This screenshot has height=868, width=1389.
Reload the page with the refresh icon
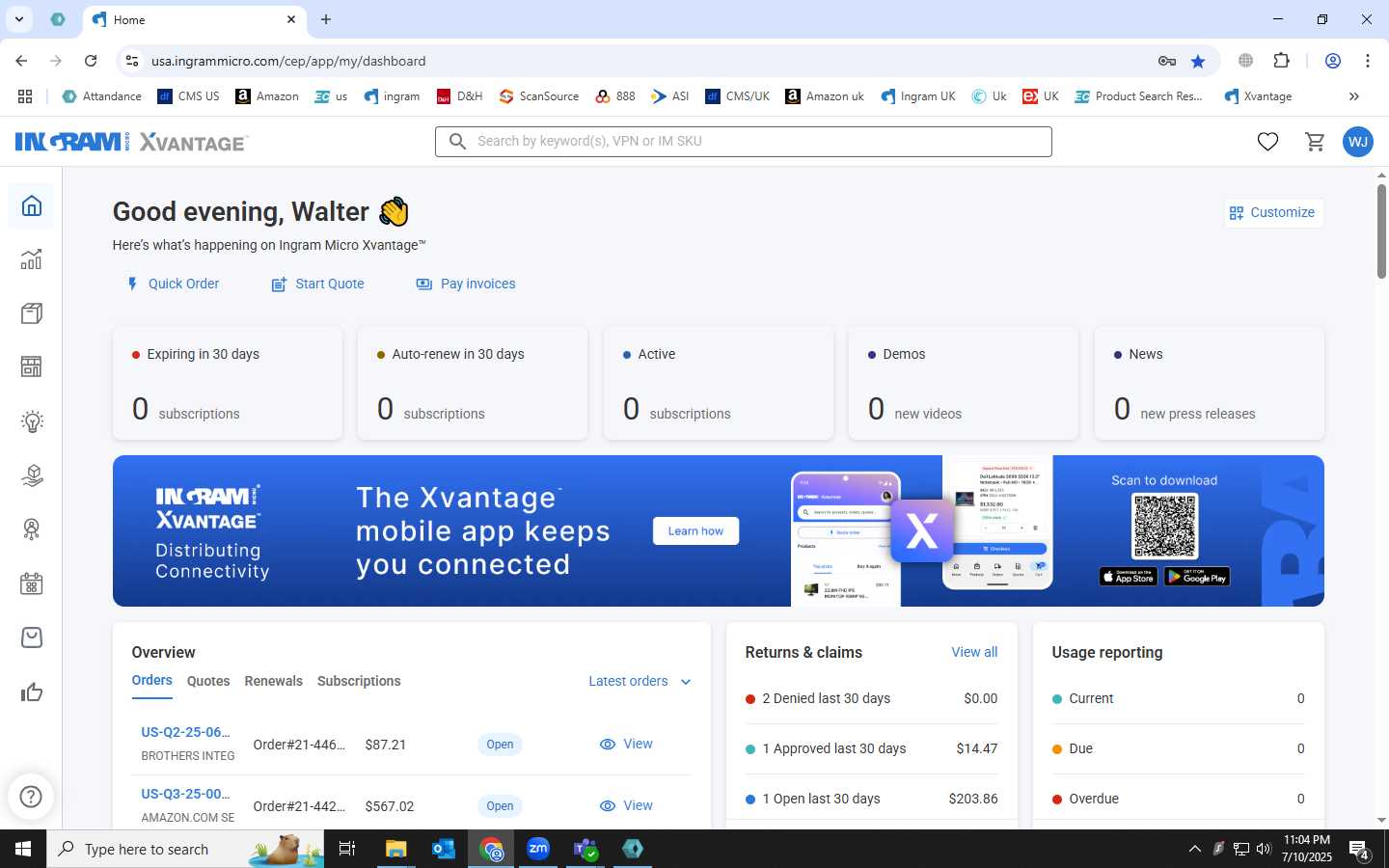coord(91,61)
